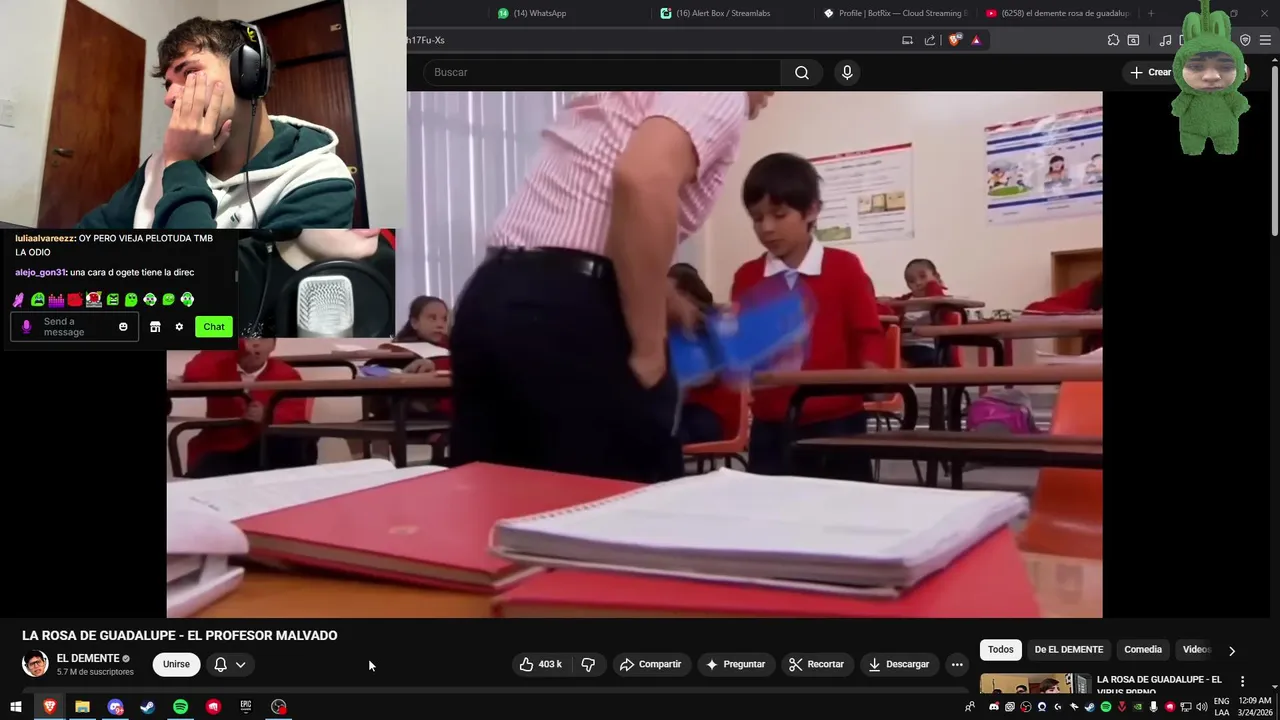The image size is (1280, 720).
Task: Select the Comedia filter chip
Action: click(1143, 649)
